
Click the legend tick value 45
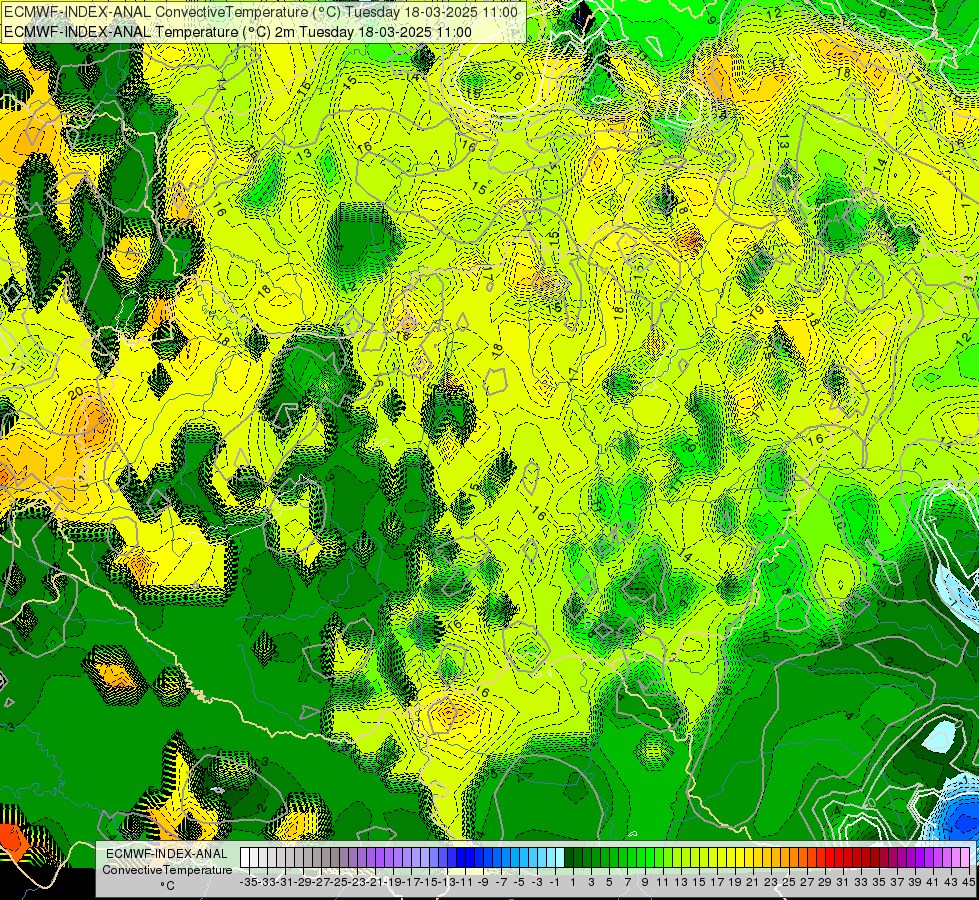(x=968, y=882)
